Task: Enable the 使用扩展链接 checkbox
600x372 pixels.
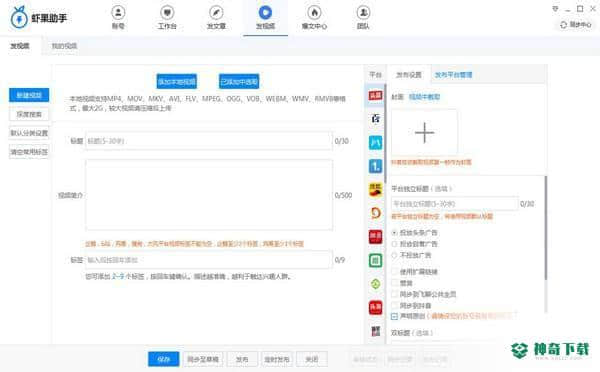Action: (x=394, y=271)
